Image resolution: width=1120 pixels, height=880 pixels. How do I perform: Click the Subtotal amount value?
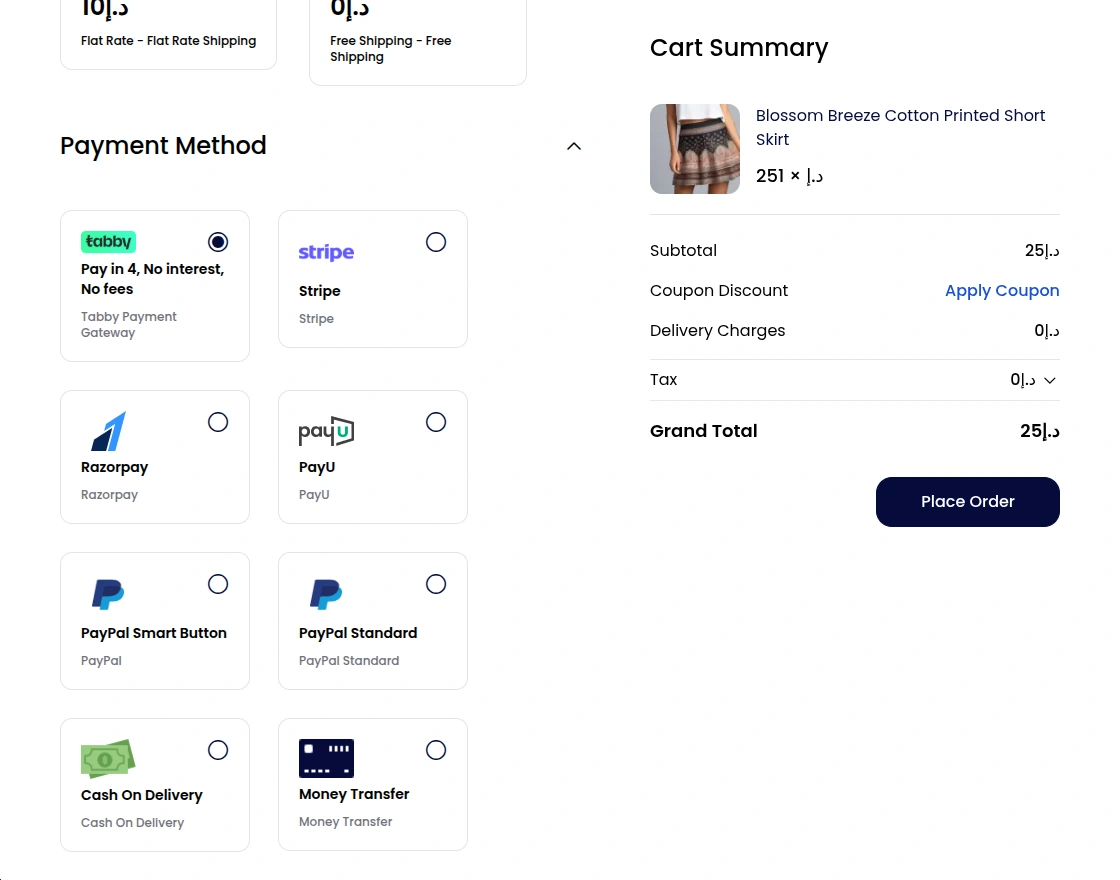tap(1042, 251)
